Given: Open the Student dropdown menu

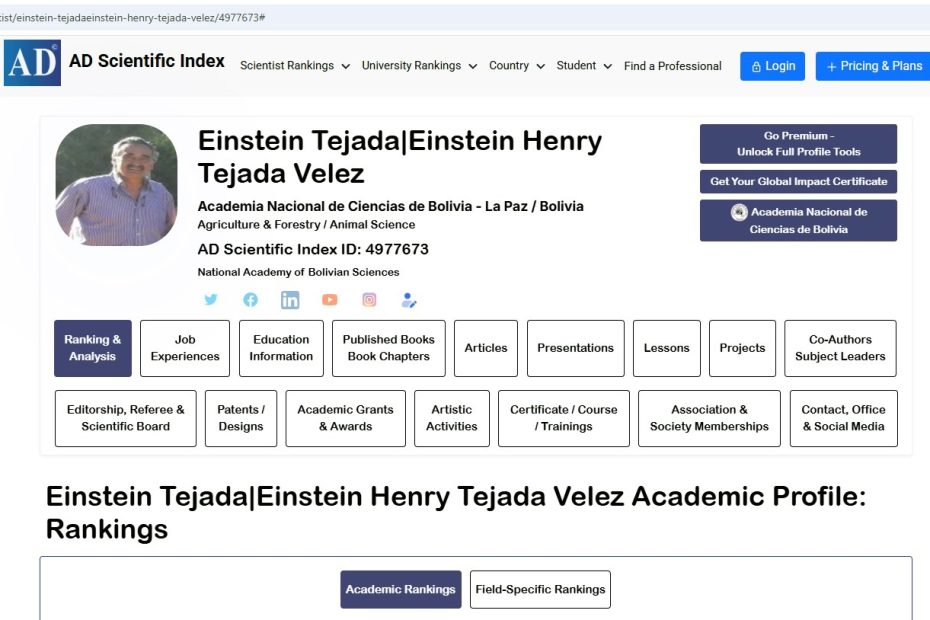Looking at the screenshot, I should (x=584, y=66).
